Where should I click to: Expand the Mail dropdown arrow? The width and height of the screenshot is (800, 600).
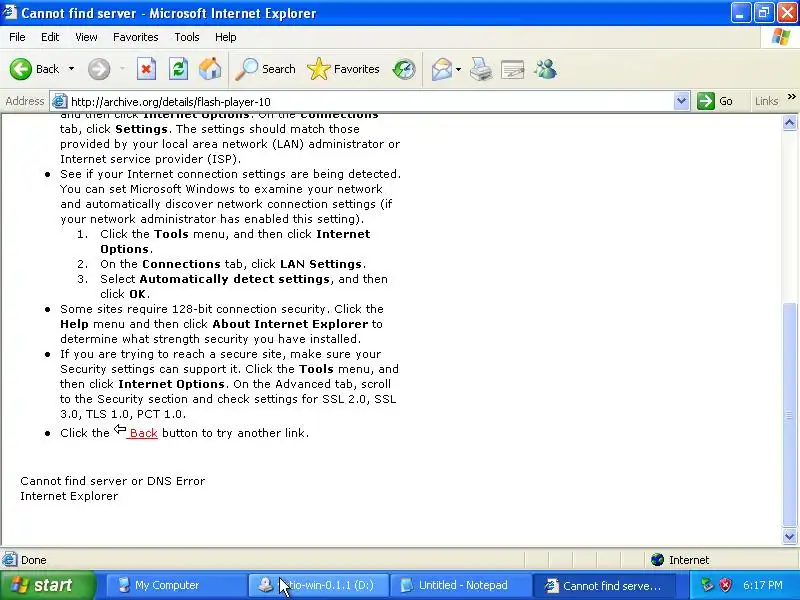(459, 69)
